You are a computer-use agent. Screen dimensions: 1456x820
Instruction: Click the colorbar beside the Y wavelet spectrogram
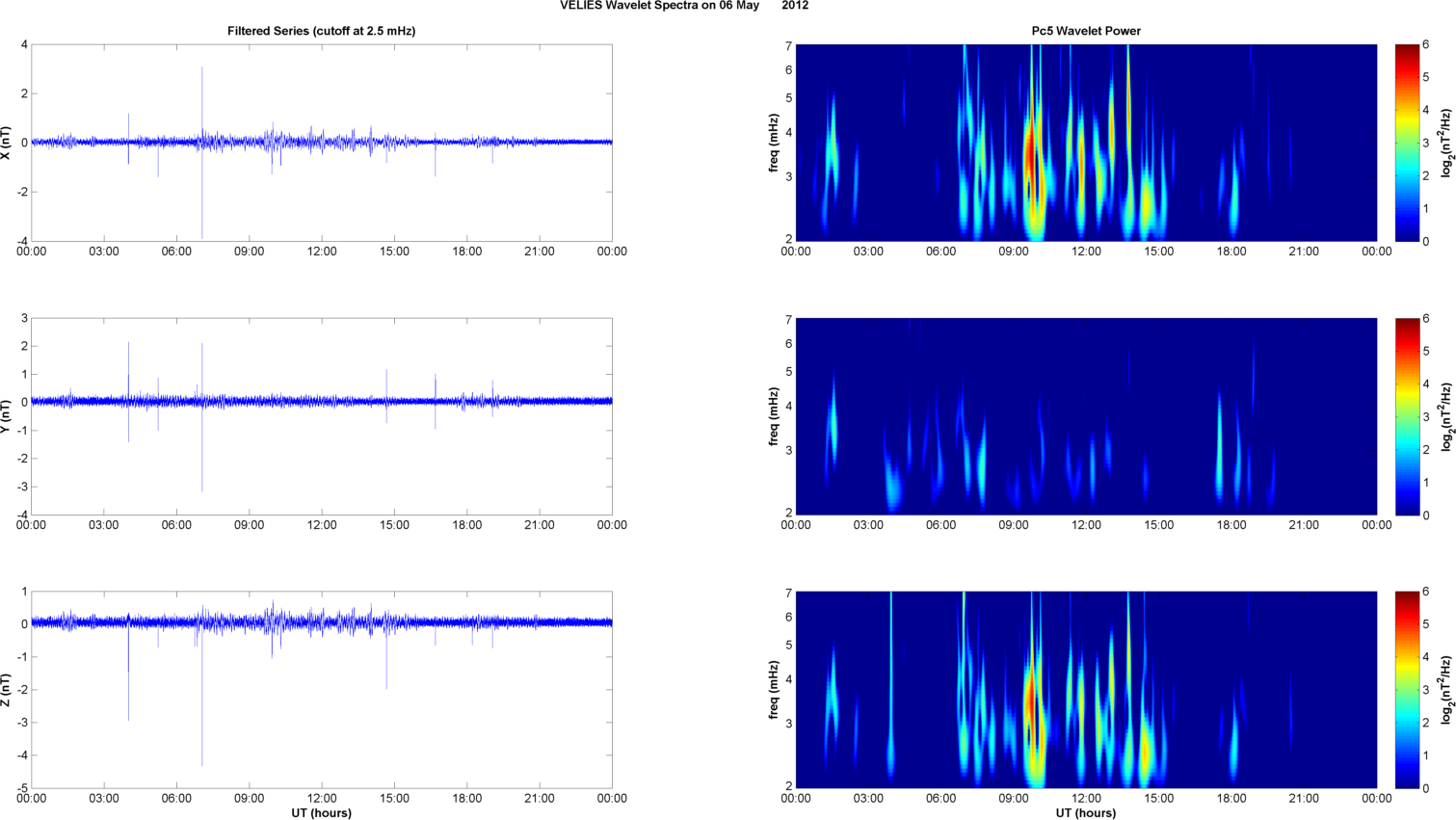tap(1407, 416)
